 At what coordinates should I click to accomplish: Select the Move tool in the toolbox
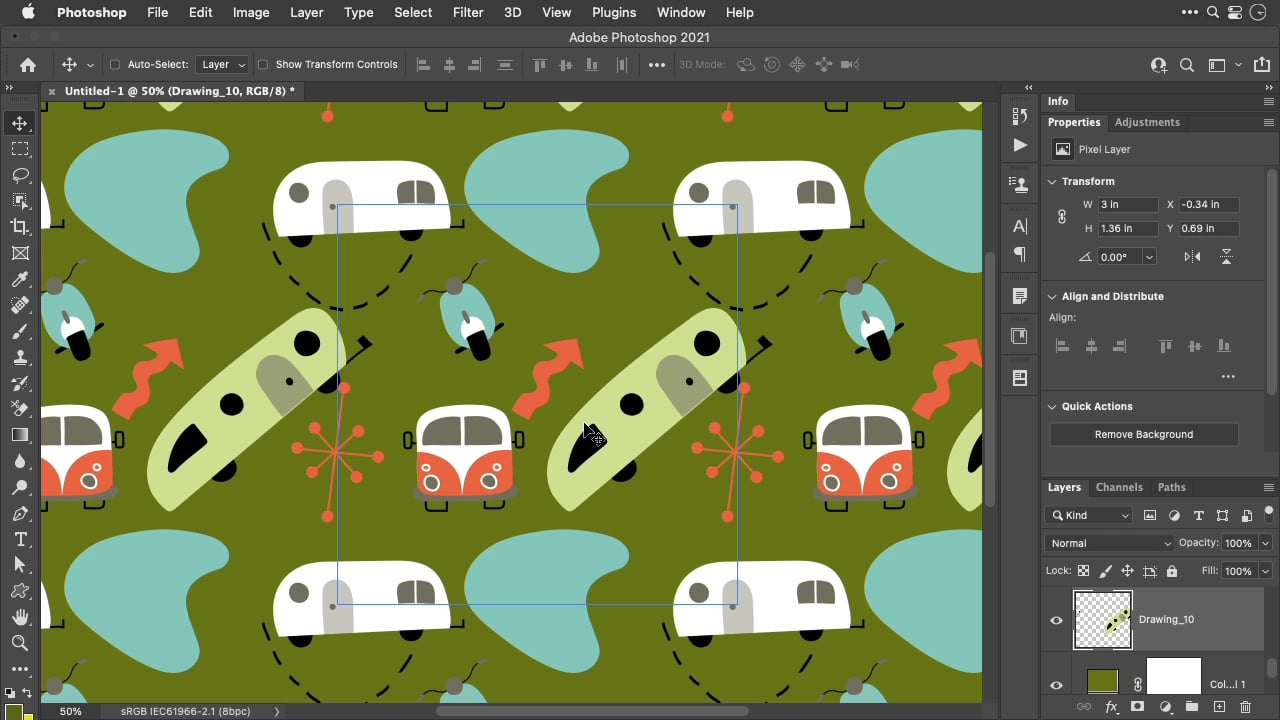20,123
